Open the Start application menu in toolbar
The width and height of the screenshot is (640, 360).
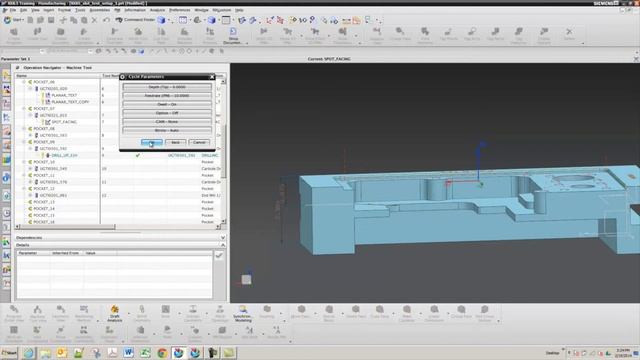tap(13, 20)
